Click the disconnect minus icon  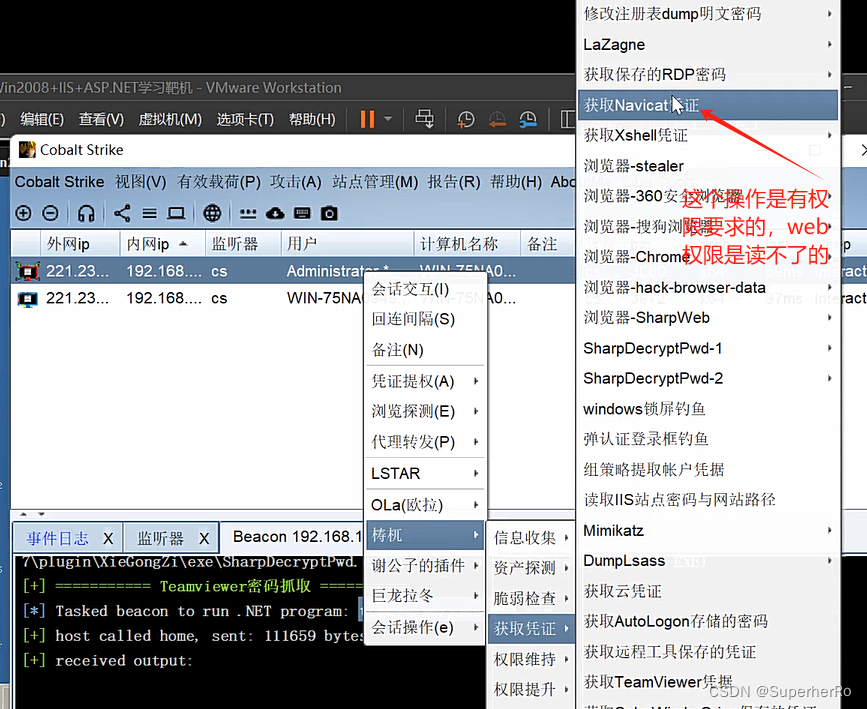coord(50,213)
